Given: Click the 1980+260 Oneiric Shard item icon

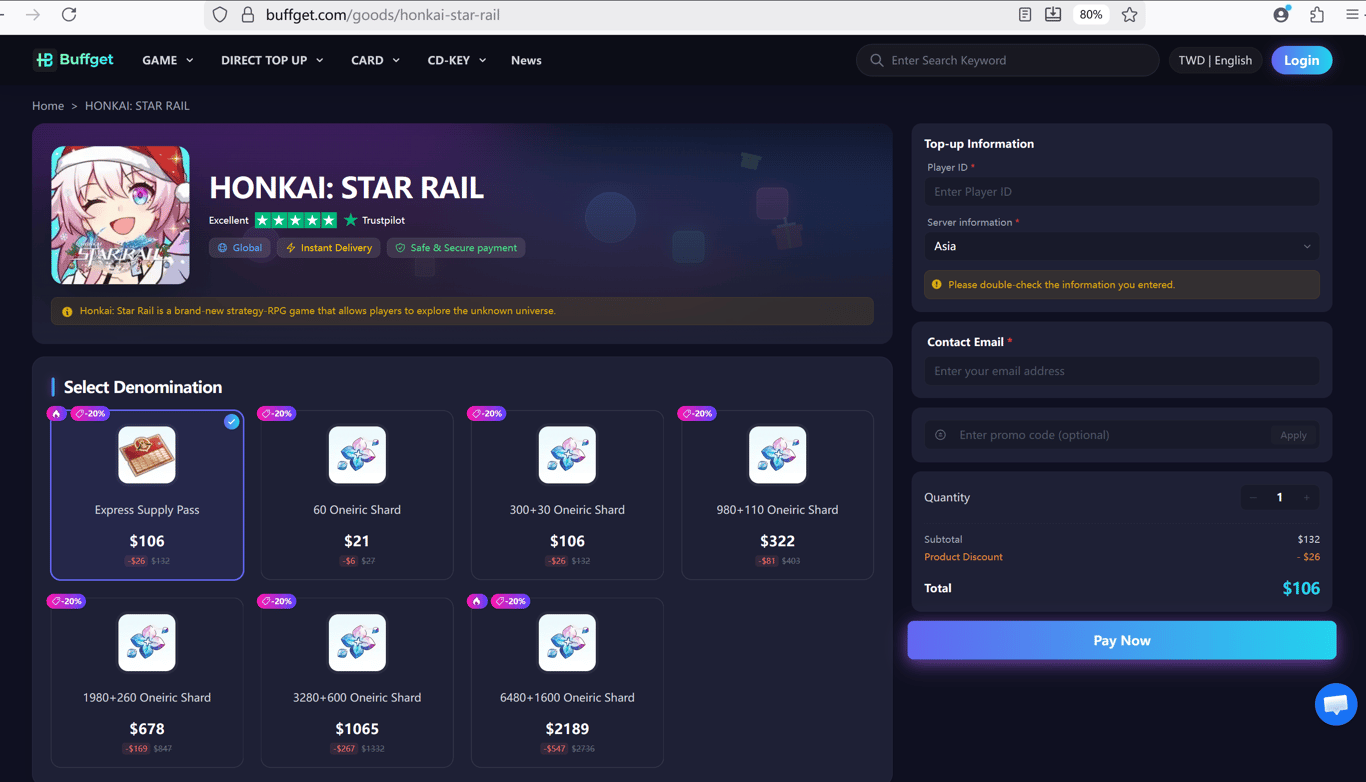Looking at the screenshot, I should (x=147, y=642).
